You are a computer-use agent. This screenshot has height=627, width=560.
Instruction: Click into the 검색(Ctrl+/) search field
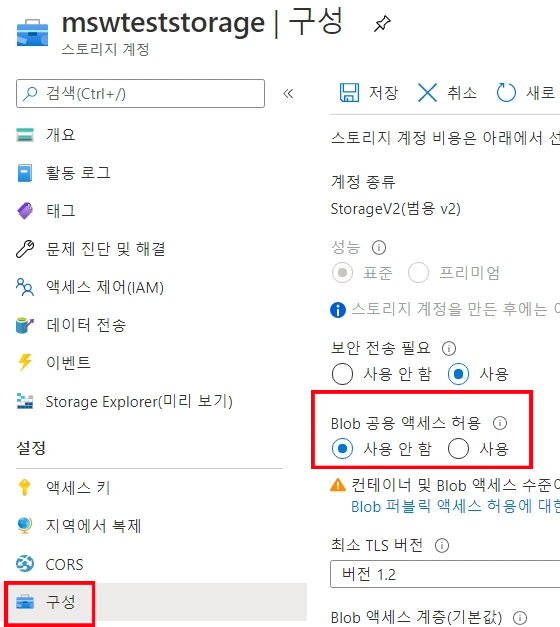coord(140,94)
